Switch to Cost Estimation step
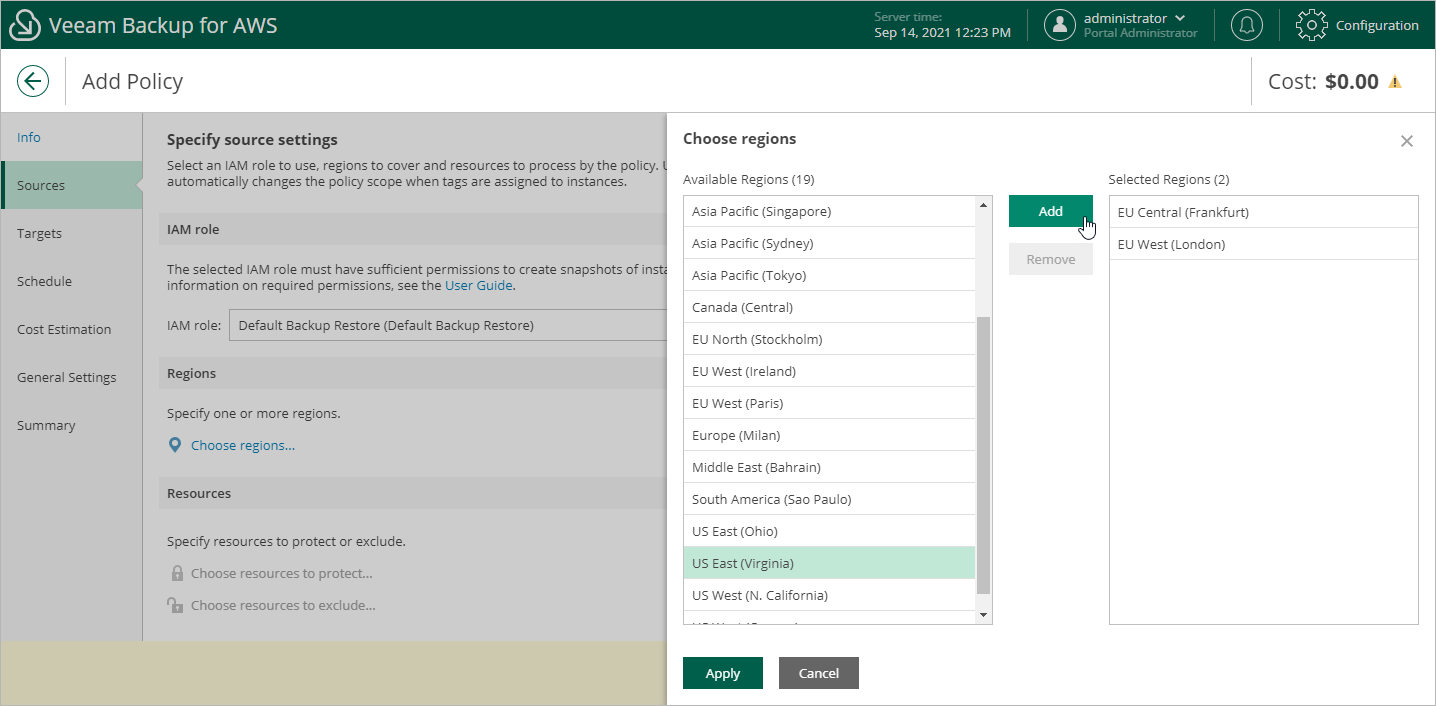 coord(64,329)
